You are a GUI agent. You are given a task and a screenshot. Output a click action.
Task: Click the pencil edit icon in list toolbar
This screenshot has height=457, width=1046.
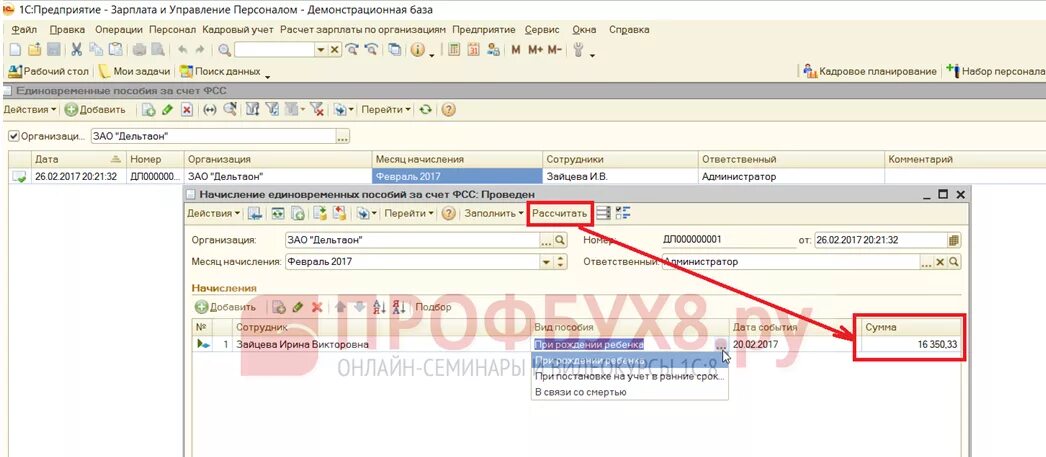point(168,110)
